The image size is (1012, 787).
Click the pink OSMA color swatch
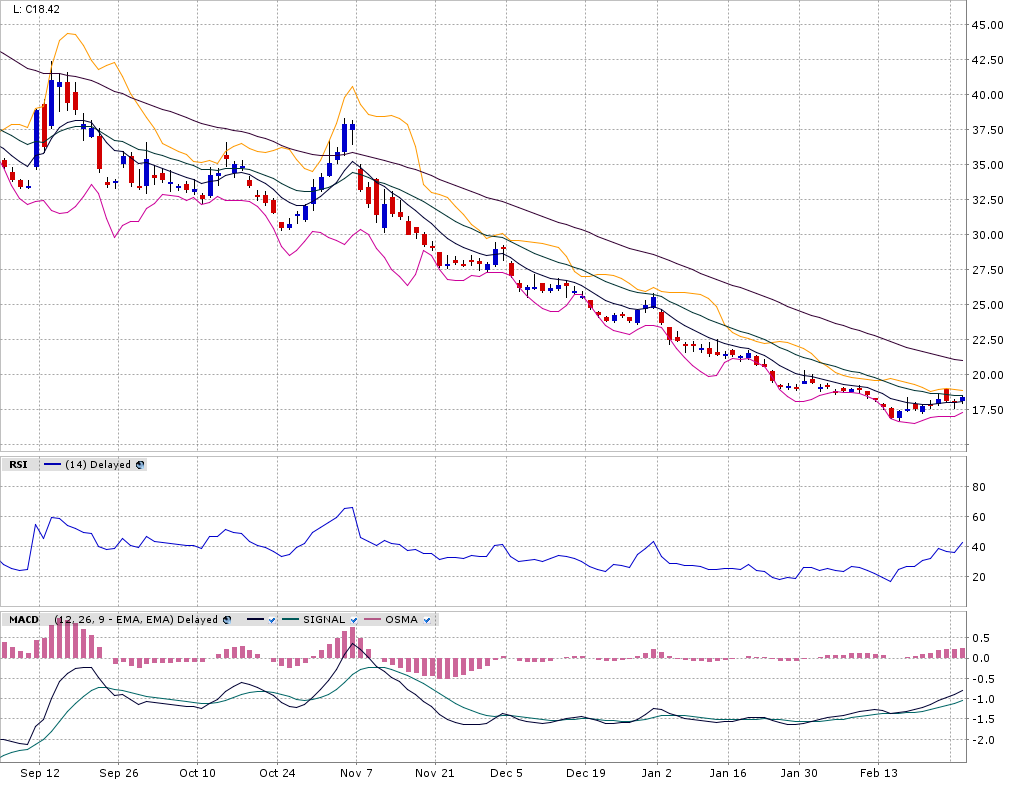pos(374,620)
